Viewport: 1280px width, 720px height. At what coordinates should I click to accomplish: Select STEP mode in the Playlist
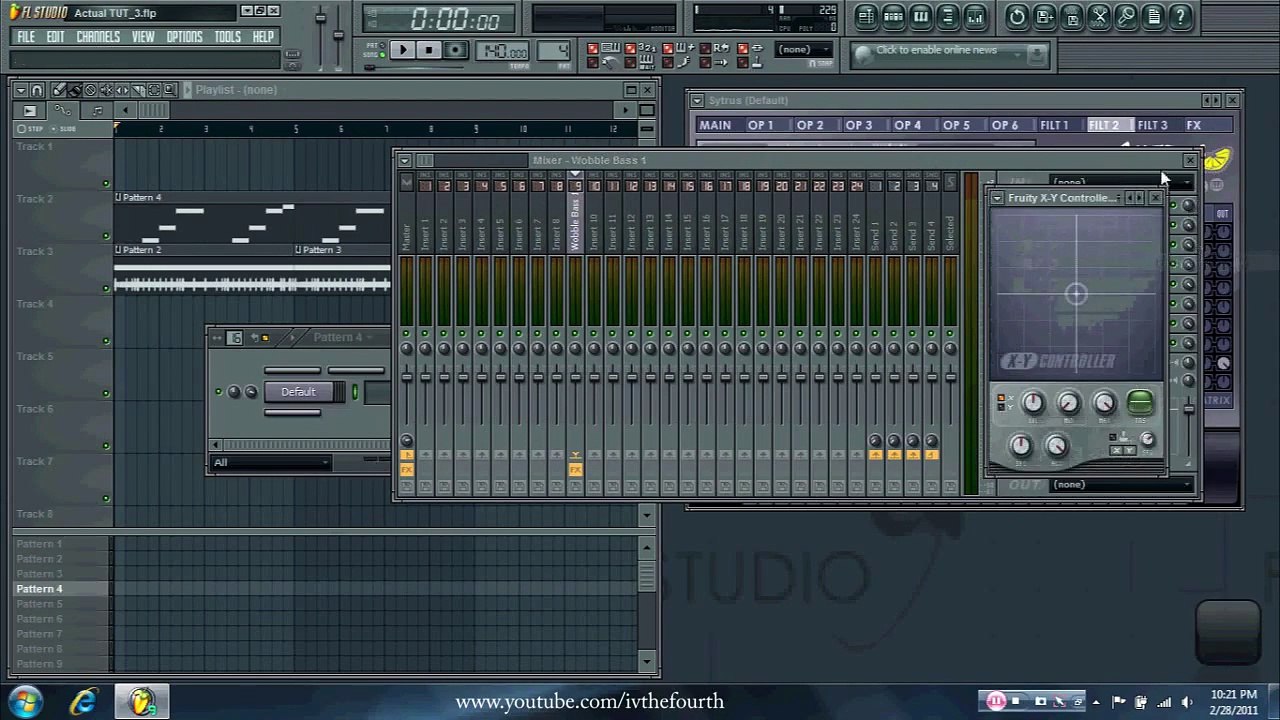pyautogui.click(x=30, y=129)
